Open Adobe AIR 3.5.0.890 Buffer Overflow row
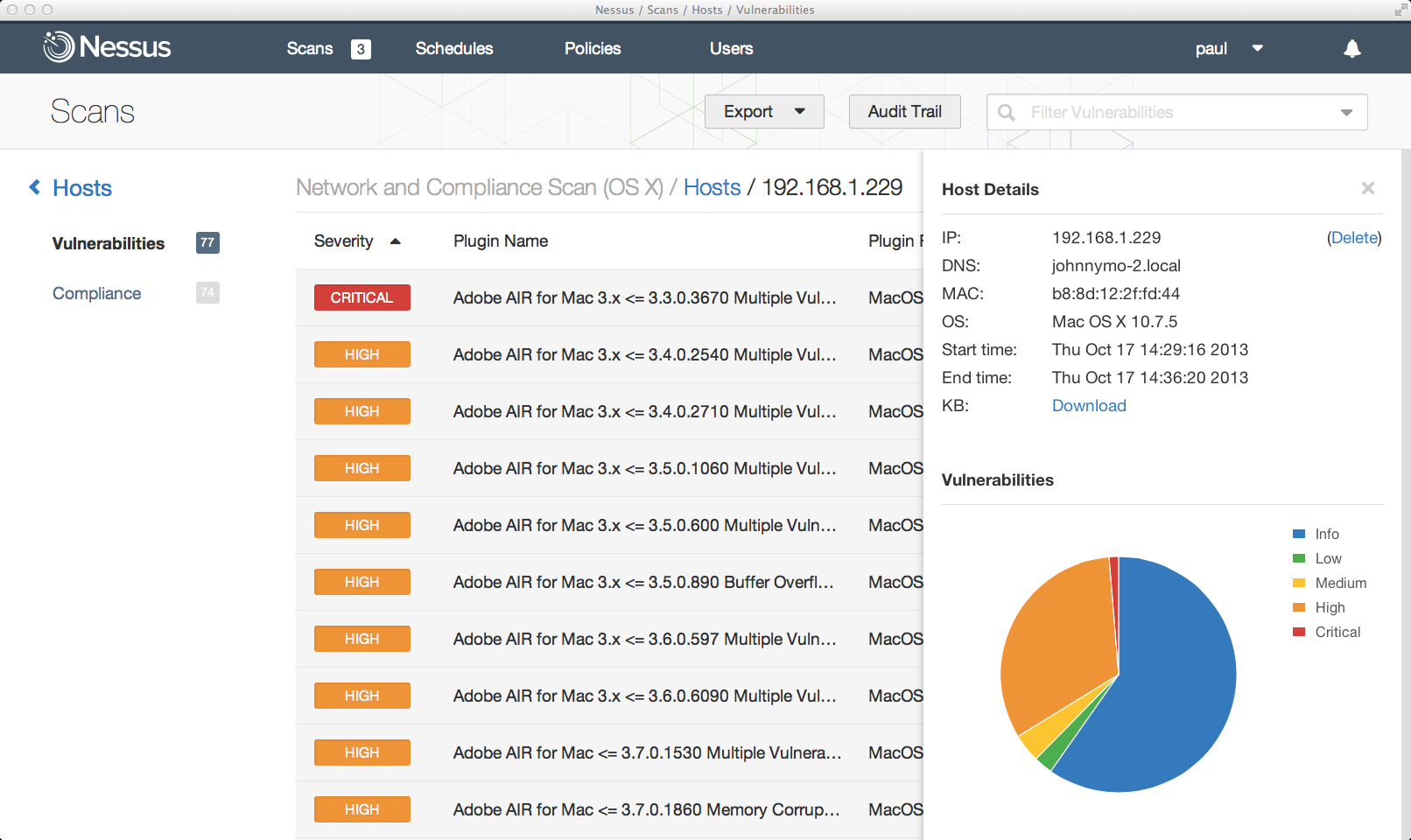Screen dimensions: 1411x840 [x=609, y=582]
